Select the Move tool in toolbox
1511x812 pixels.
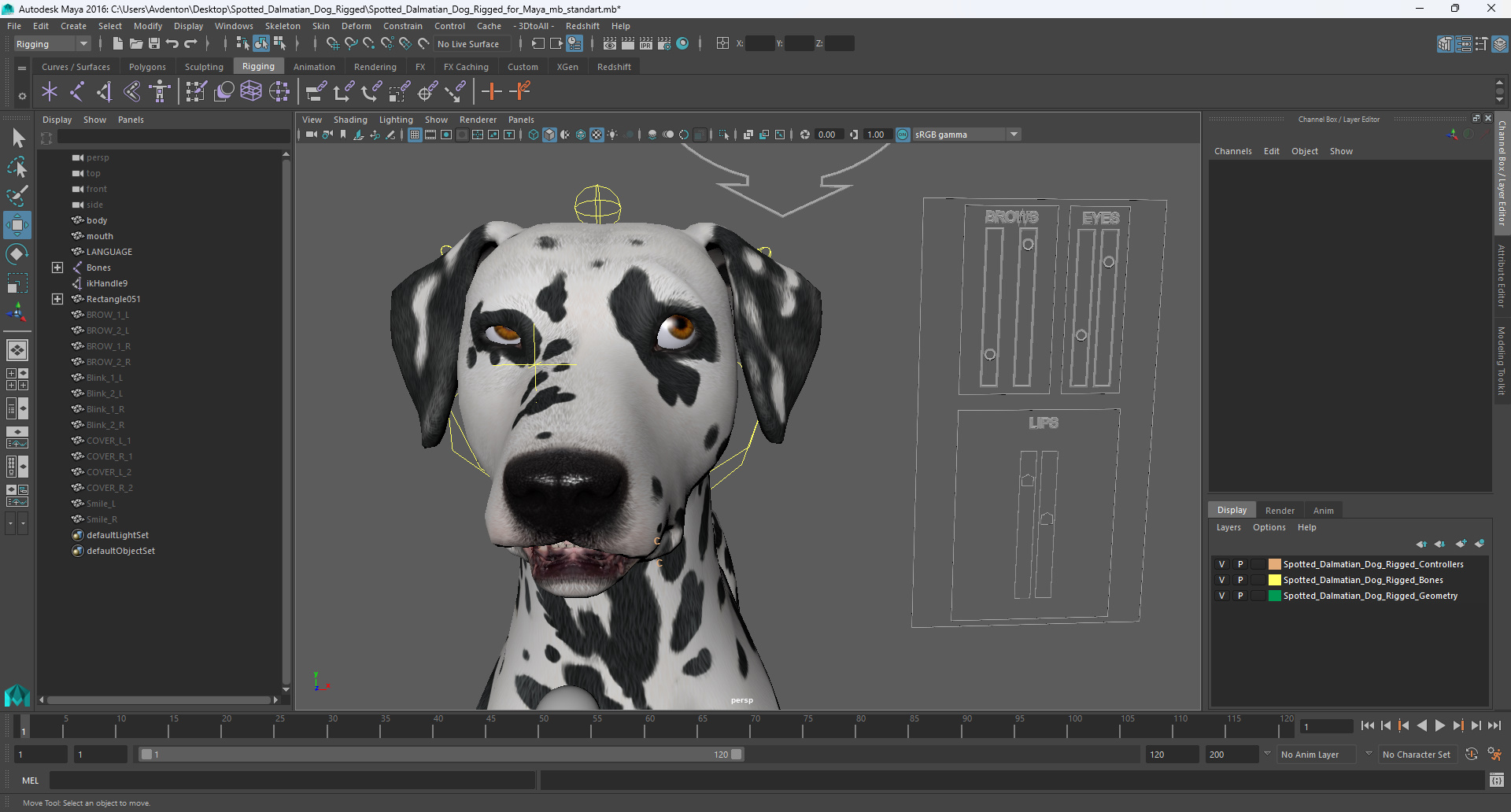17,225
